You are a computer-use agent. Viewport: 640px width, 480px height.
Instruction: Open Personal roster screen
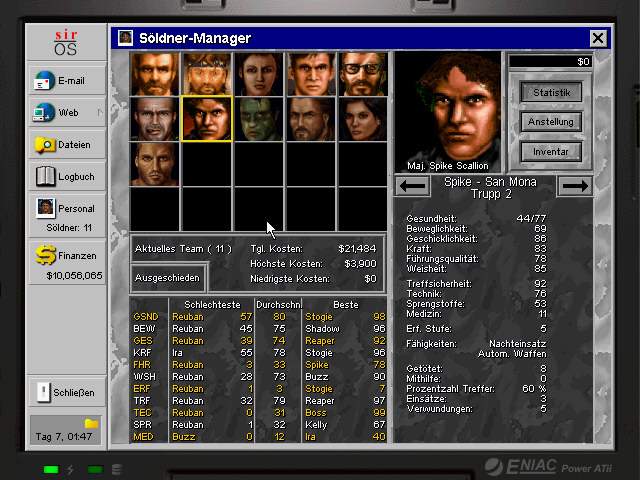tap(67, 215)
